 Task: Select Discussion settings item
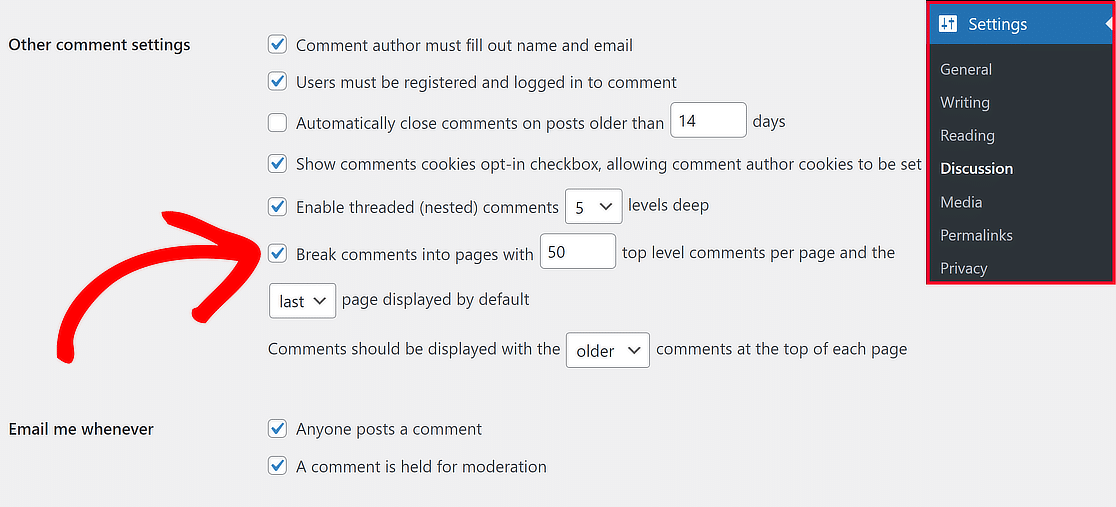(x=976, y=168)
